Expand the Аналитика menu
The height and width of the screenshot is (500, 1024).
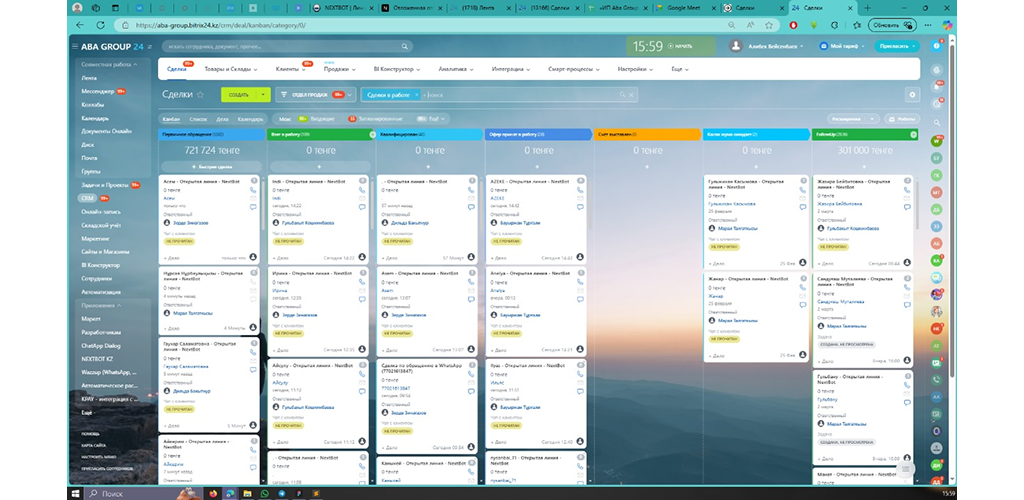pos(455,69)
